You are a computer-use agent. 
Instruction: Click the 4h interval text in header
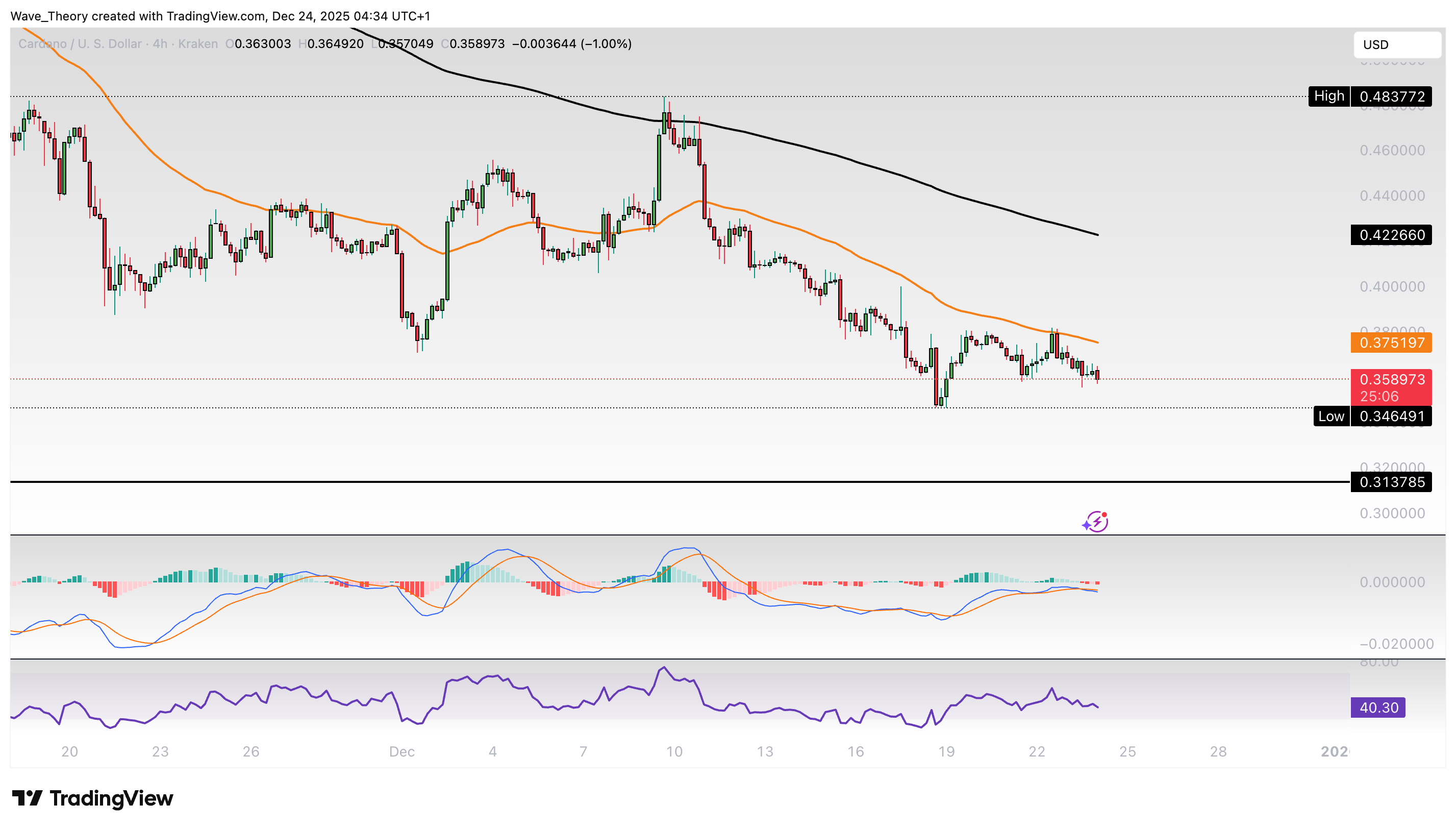160,44
